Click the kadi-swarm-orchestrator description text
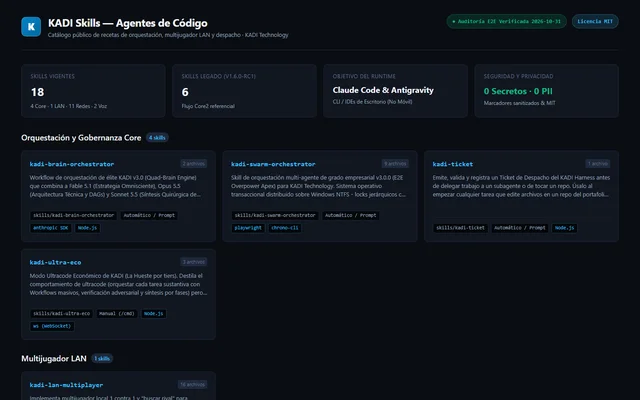Screen dimensions: 640x400 click(318, 186)
